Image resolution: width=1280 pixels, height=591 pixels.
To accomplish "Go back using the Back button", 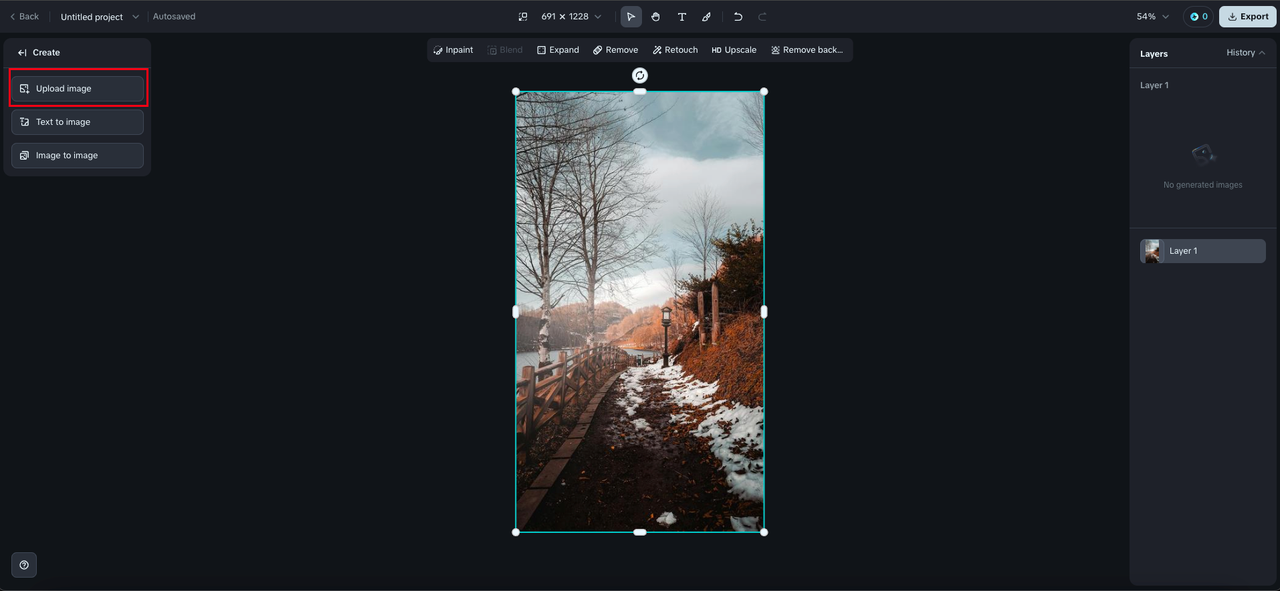I will (24, 17).
